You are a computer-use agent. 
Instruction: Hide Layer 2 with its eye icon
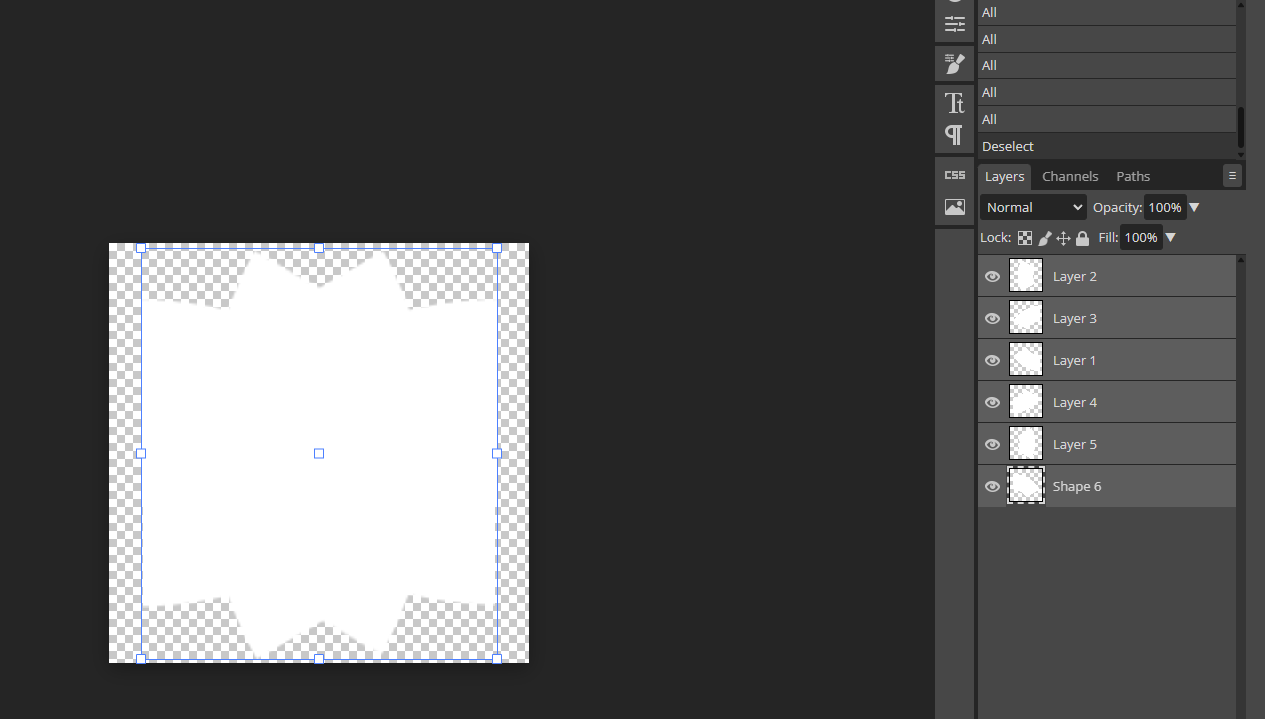click(x=992, y=277)
